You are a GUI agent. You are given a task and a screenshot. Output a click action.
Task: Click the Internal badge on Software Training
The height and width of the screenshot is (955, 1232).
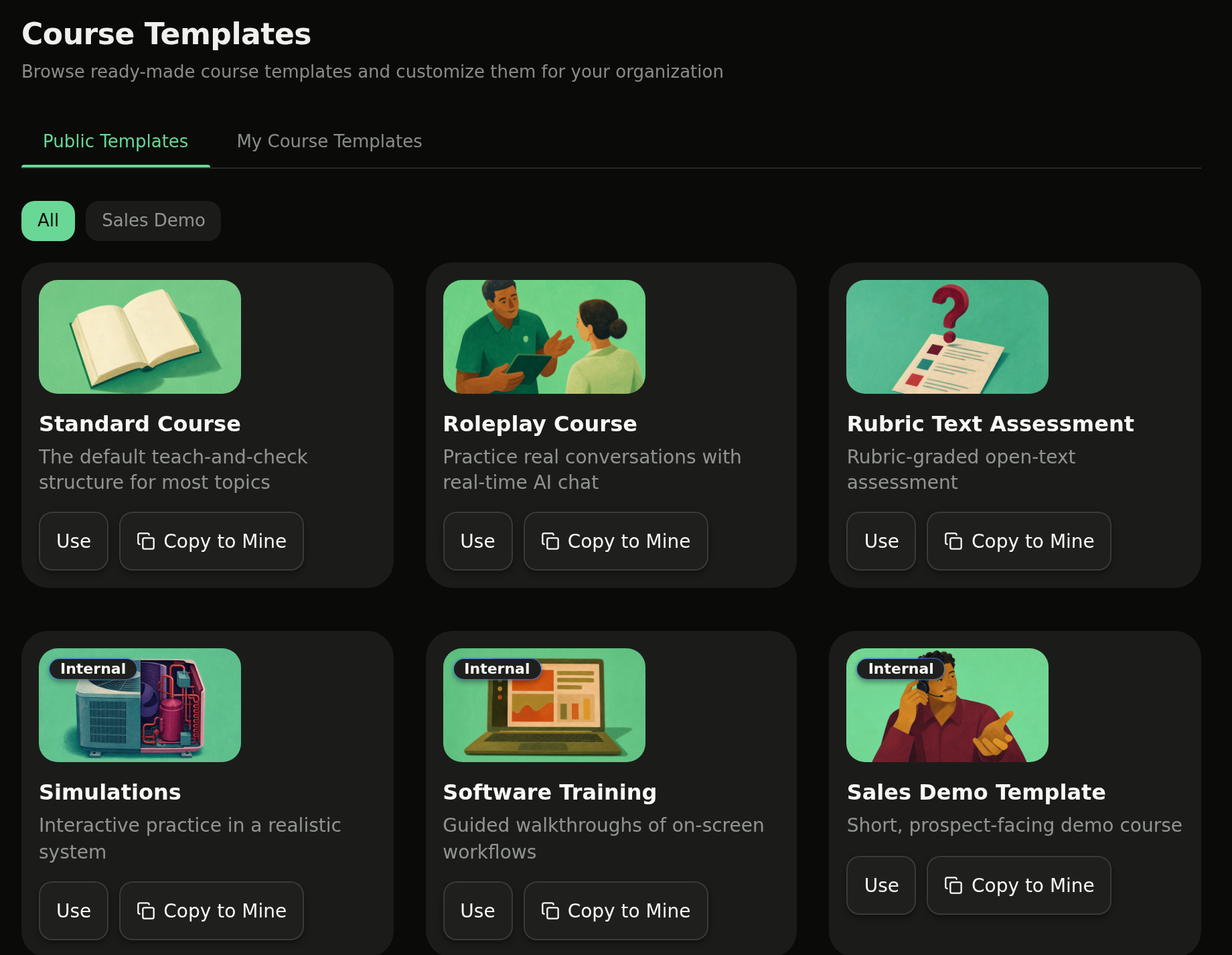click(x=497, y=669)
